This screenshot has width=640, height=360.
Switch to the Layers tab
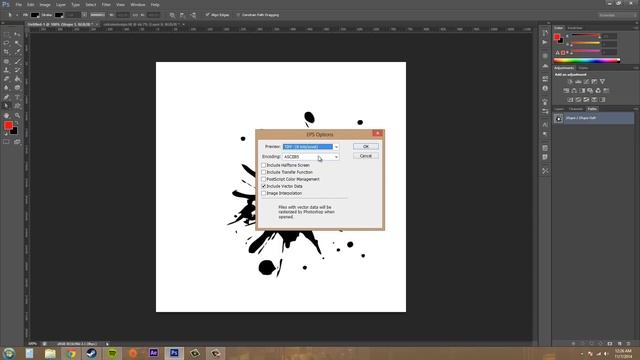(559, 109)
